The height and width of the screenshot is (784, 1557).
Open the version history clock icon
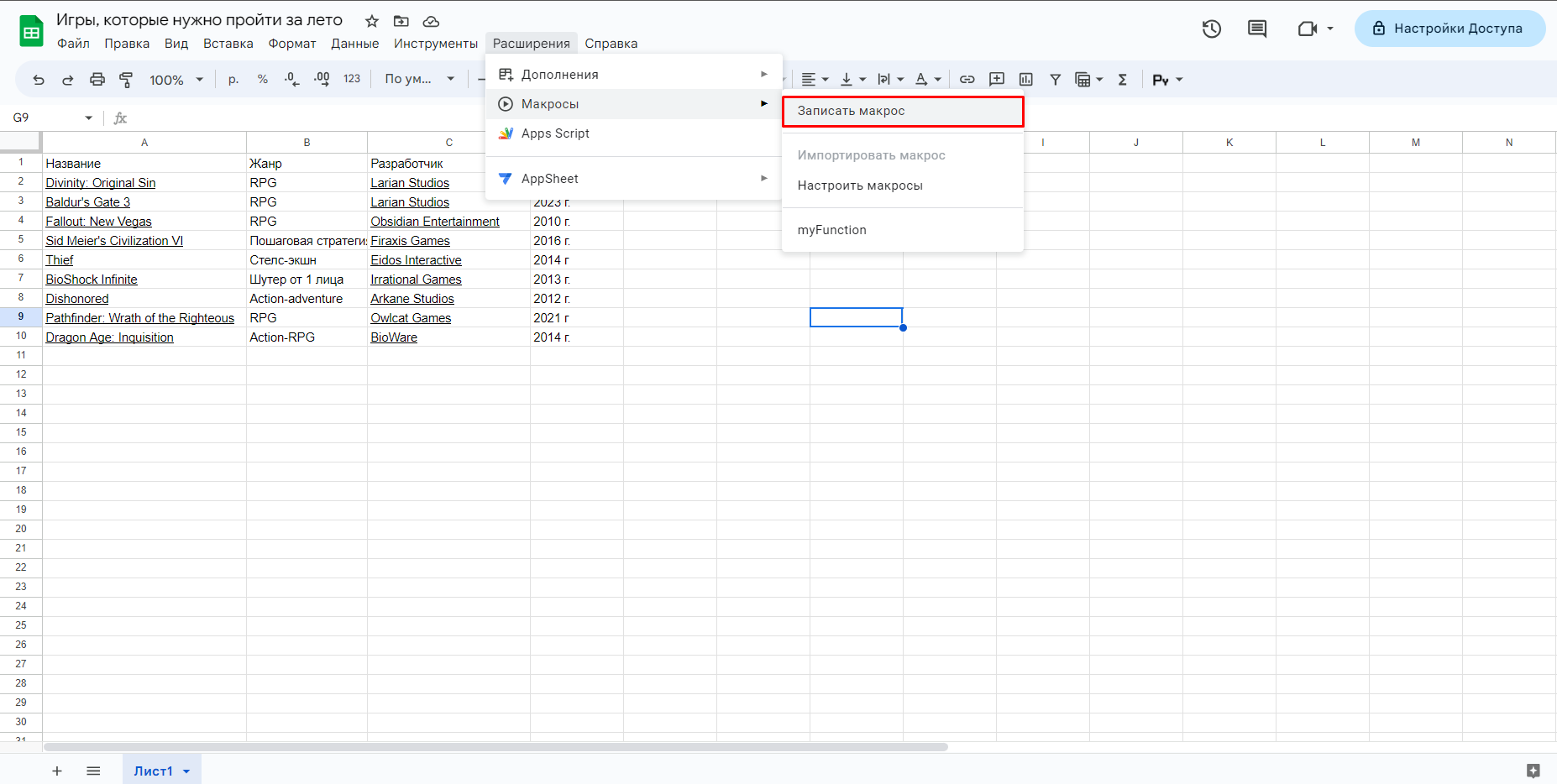[x=1212, y=29]
